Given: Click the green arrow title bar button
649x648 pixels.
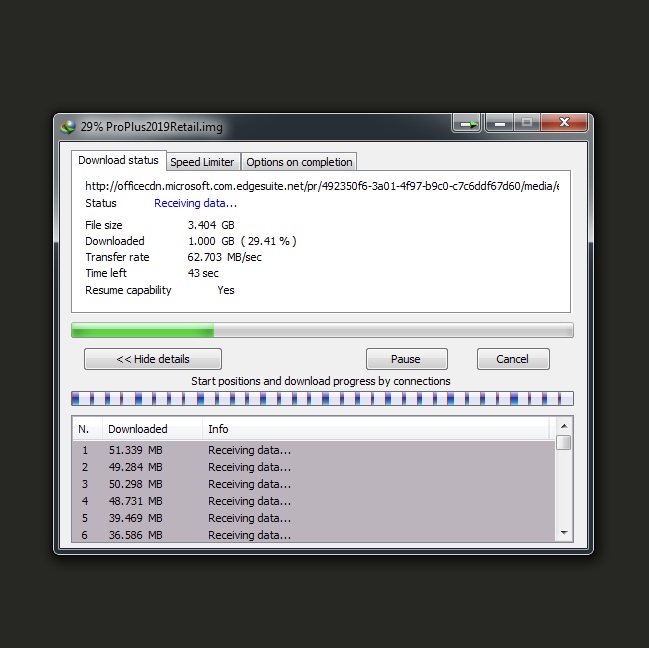Looking at the screenshot, I should click(466, 124).
